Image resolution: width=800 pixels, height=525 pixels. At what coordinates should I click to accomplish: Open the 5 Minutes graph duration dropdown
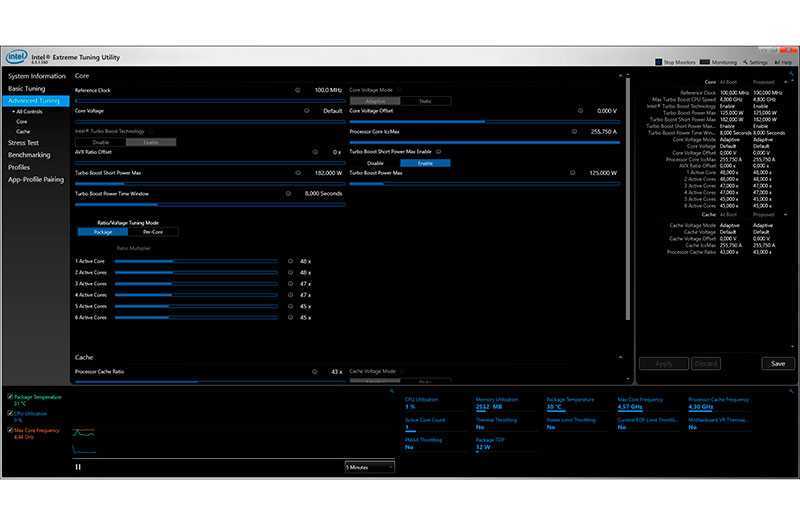click(x=369, y=467)
